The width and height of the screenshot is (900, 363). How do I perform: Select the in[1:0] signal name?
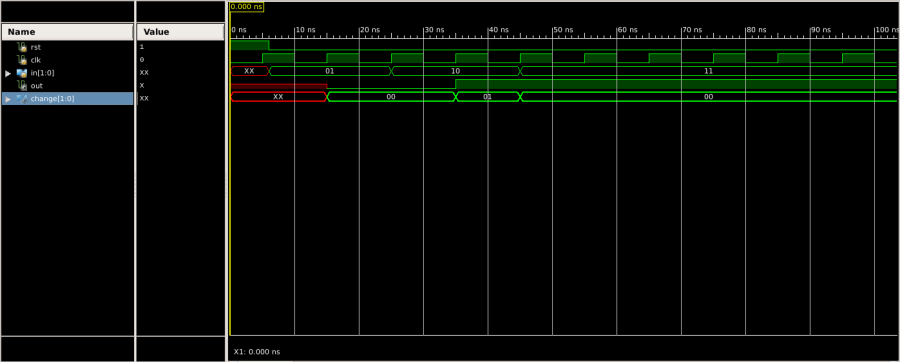[43, 73]
